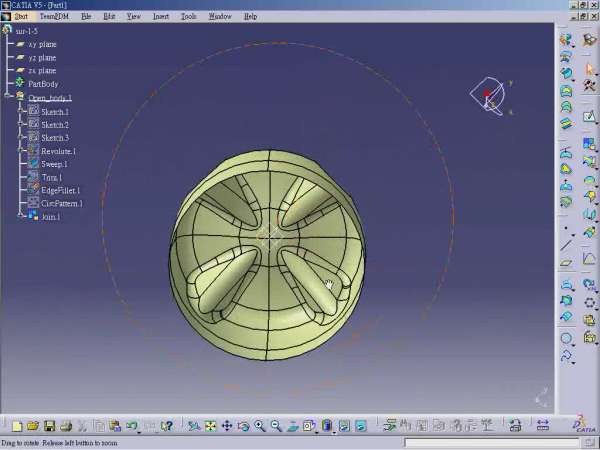Click the compass in the viewport corner
600x450 pixels.
tap(490, 94)
